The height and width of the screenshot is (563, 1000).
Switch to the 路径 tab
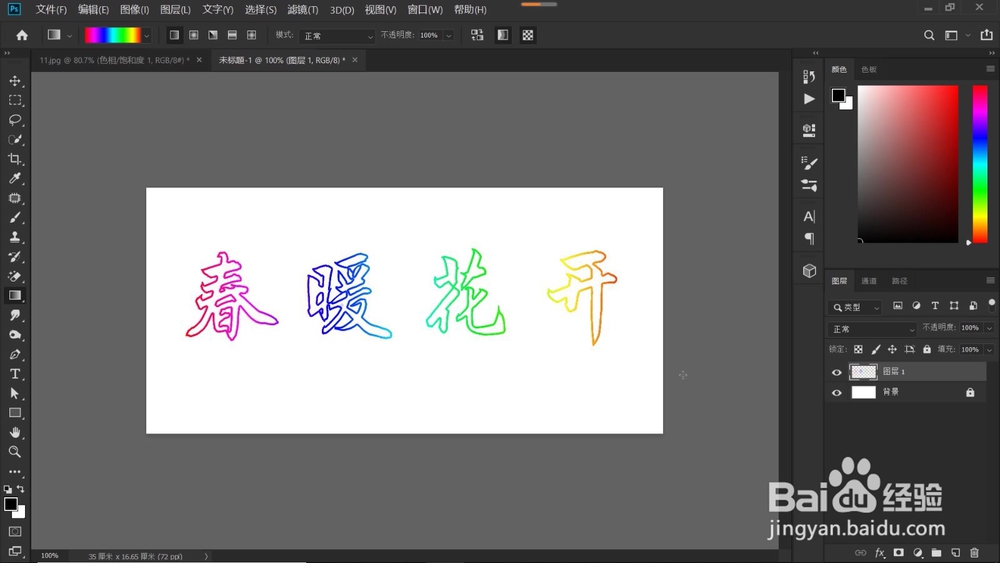point(899,281)
